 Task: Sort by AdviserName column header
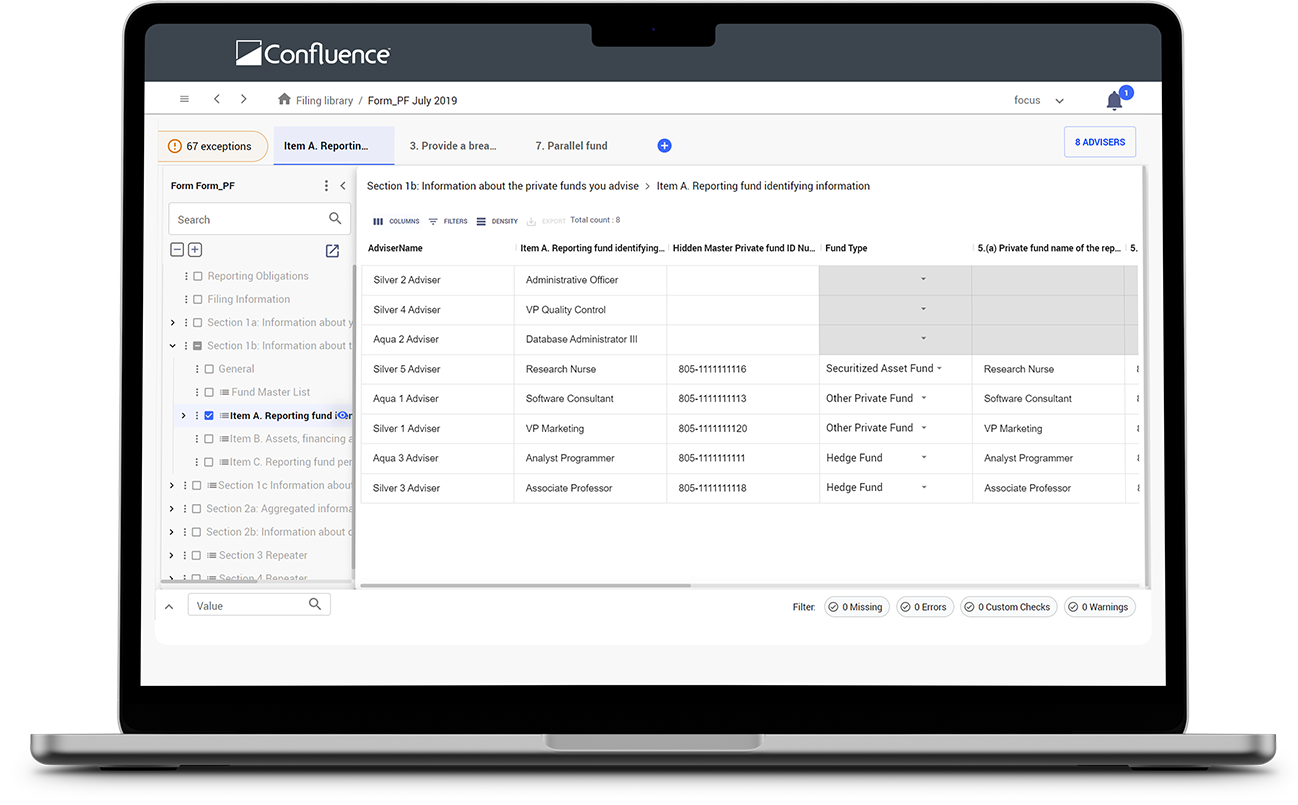click(x=395, y=248)
